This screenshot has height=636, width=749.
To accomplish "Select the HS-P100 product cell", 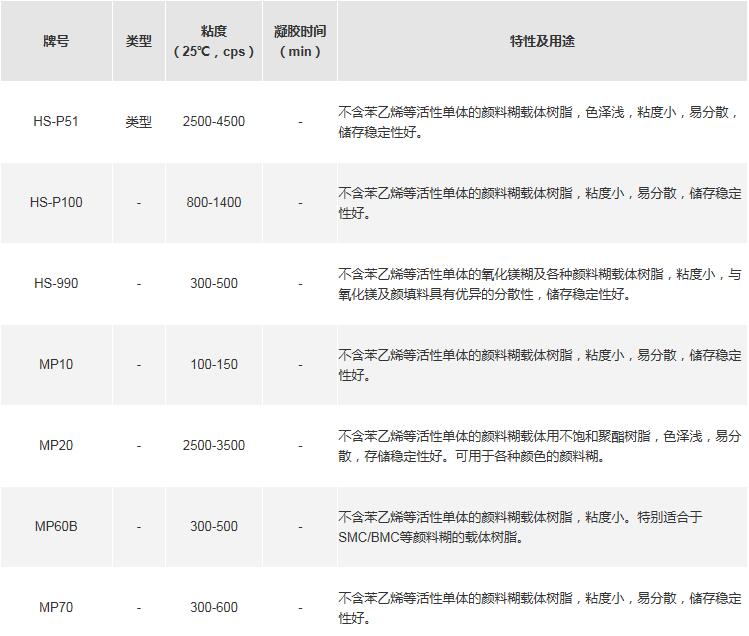I will [x=56, y=203].
